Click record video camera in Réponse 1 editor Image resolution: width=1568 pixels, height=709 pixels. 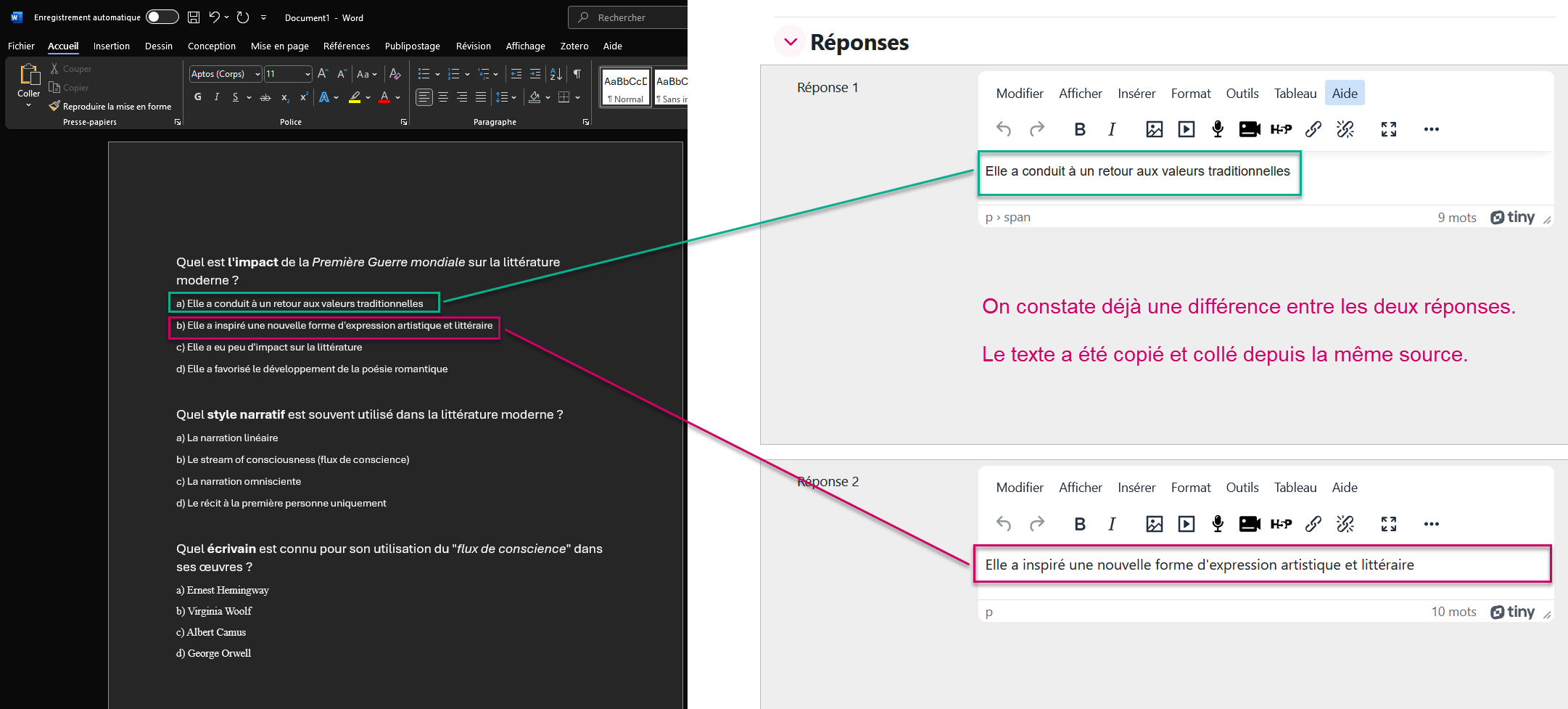click(1250, 129)
